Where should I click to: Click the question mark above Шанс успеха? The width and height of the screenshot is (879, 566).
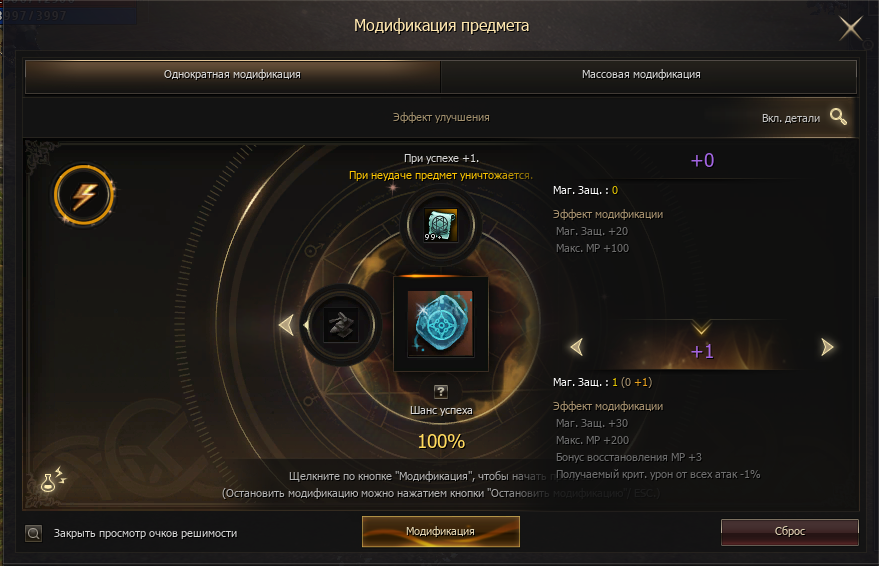[x=441, y=391]
